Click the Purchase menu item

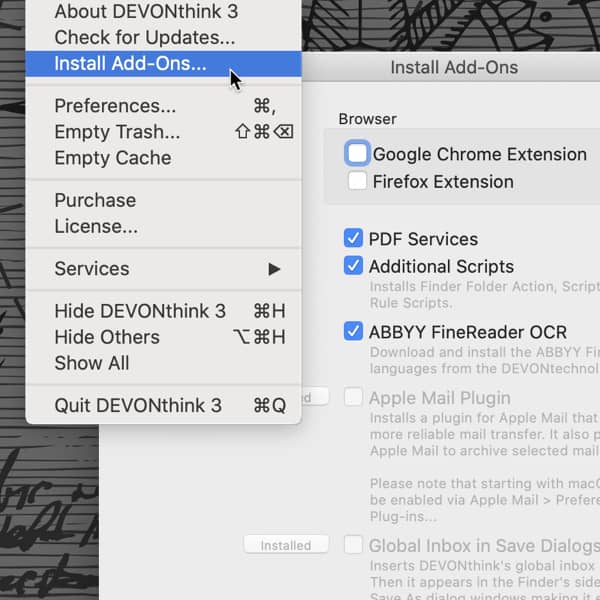point(163,200)
